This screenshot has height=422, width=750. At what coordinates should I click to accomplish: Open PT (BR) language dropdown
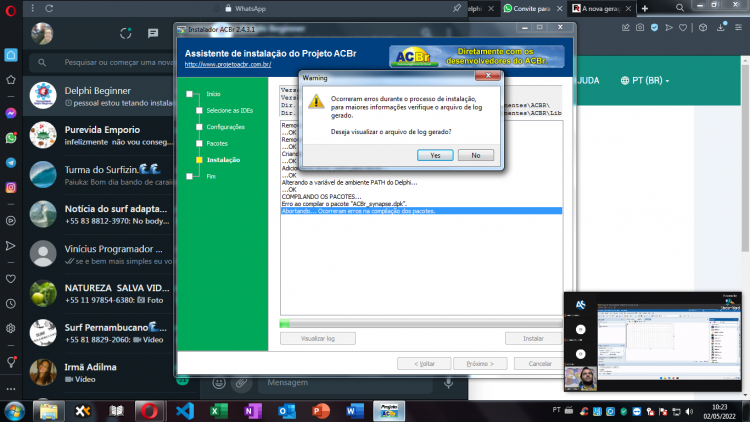click(645, 80)
